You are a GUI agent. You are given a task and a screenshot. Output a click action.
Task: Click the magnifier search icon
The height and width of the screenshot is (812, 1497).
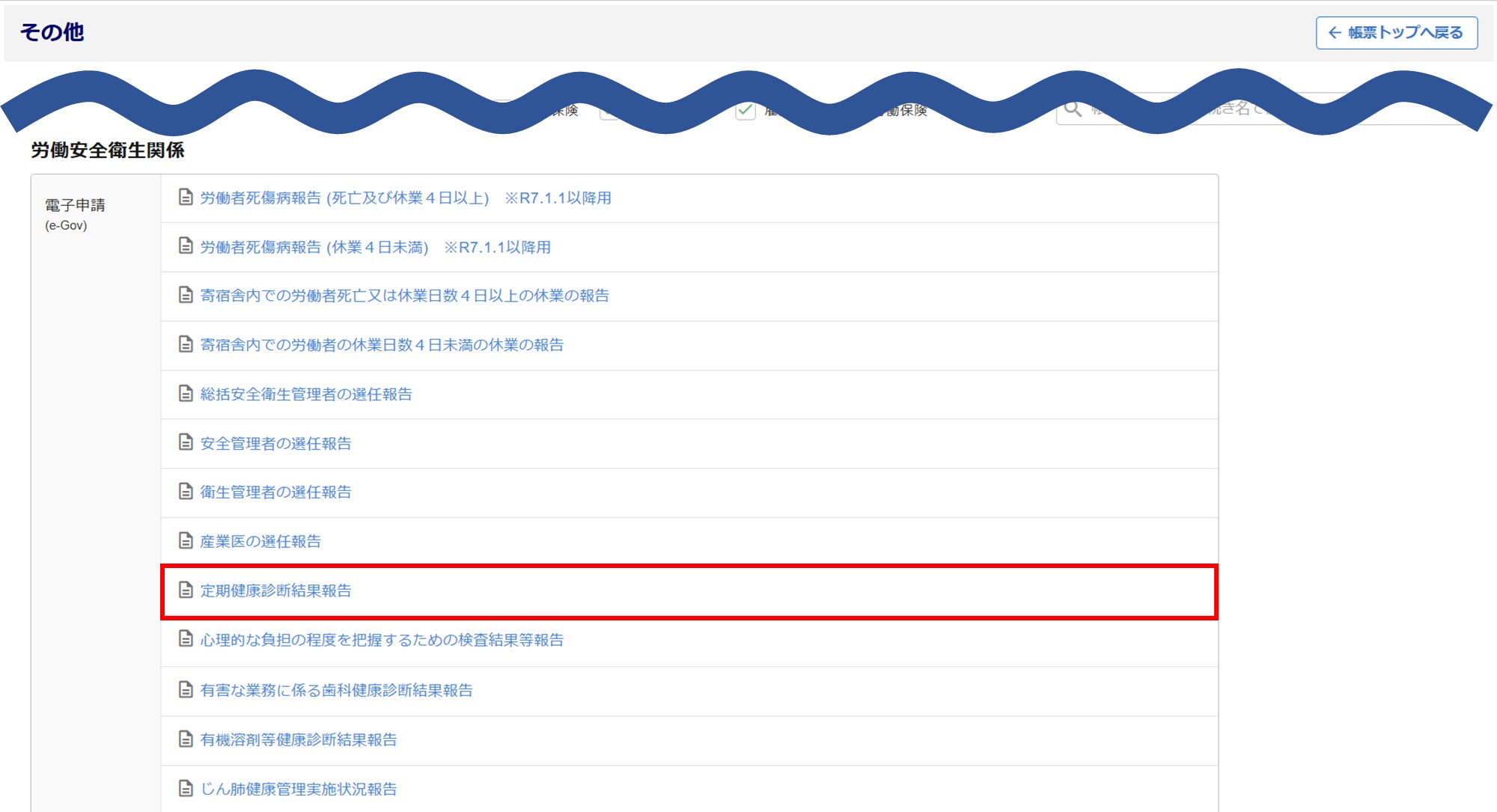[x=1073, y=109]
